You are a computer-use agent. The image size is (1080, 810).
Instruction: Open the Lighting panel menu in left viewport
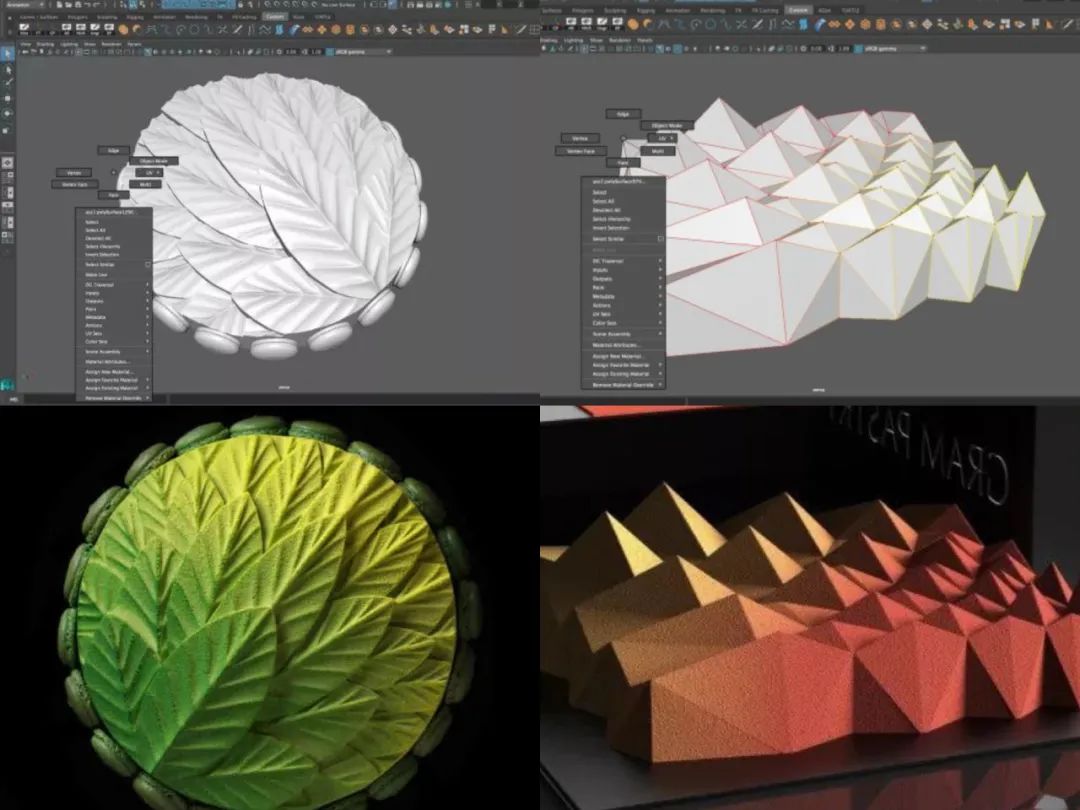[69, 44]
